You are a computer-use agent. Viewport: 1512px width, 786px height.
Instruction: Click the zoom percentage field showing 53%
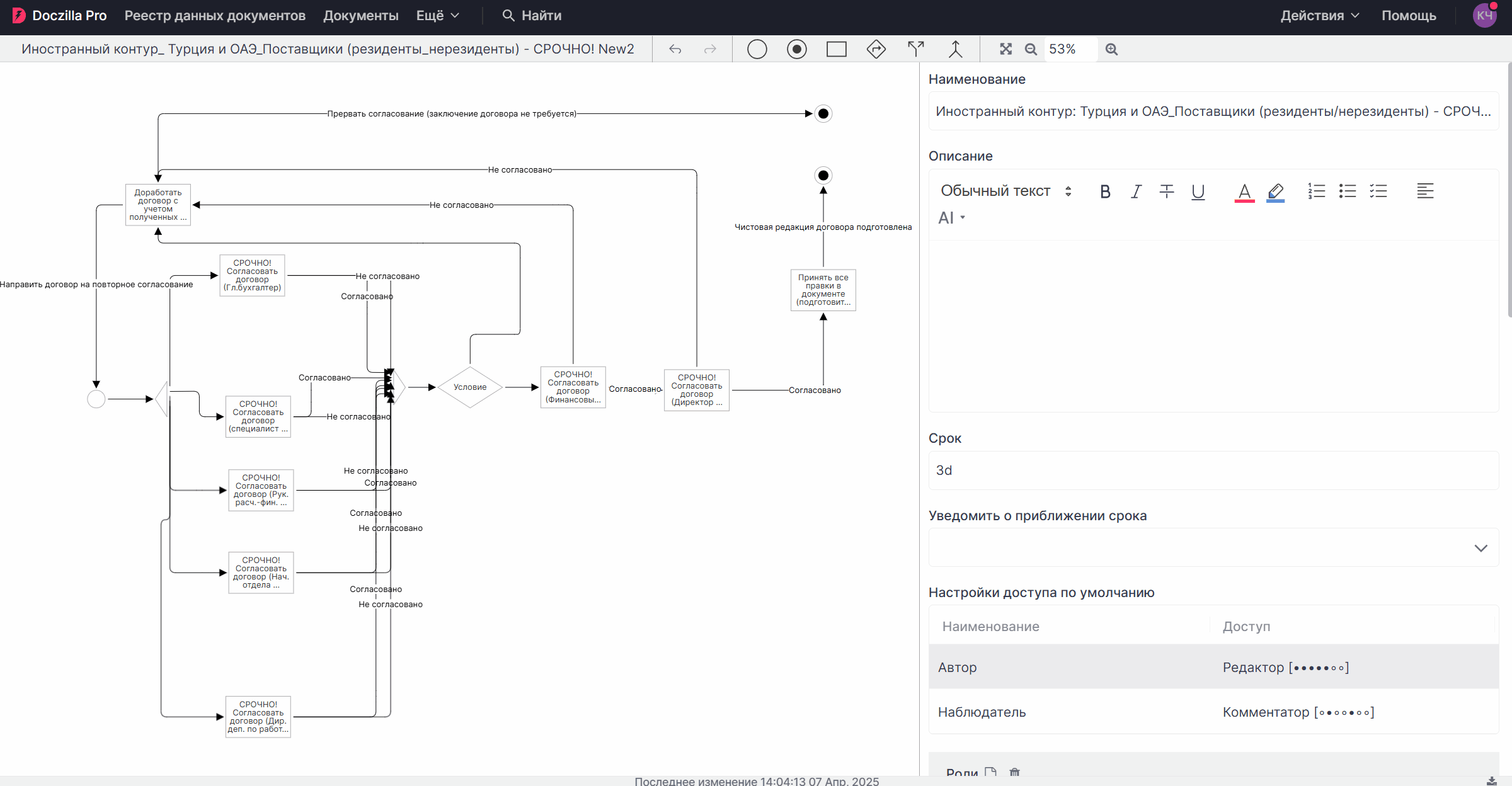[1070, 49]
